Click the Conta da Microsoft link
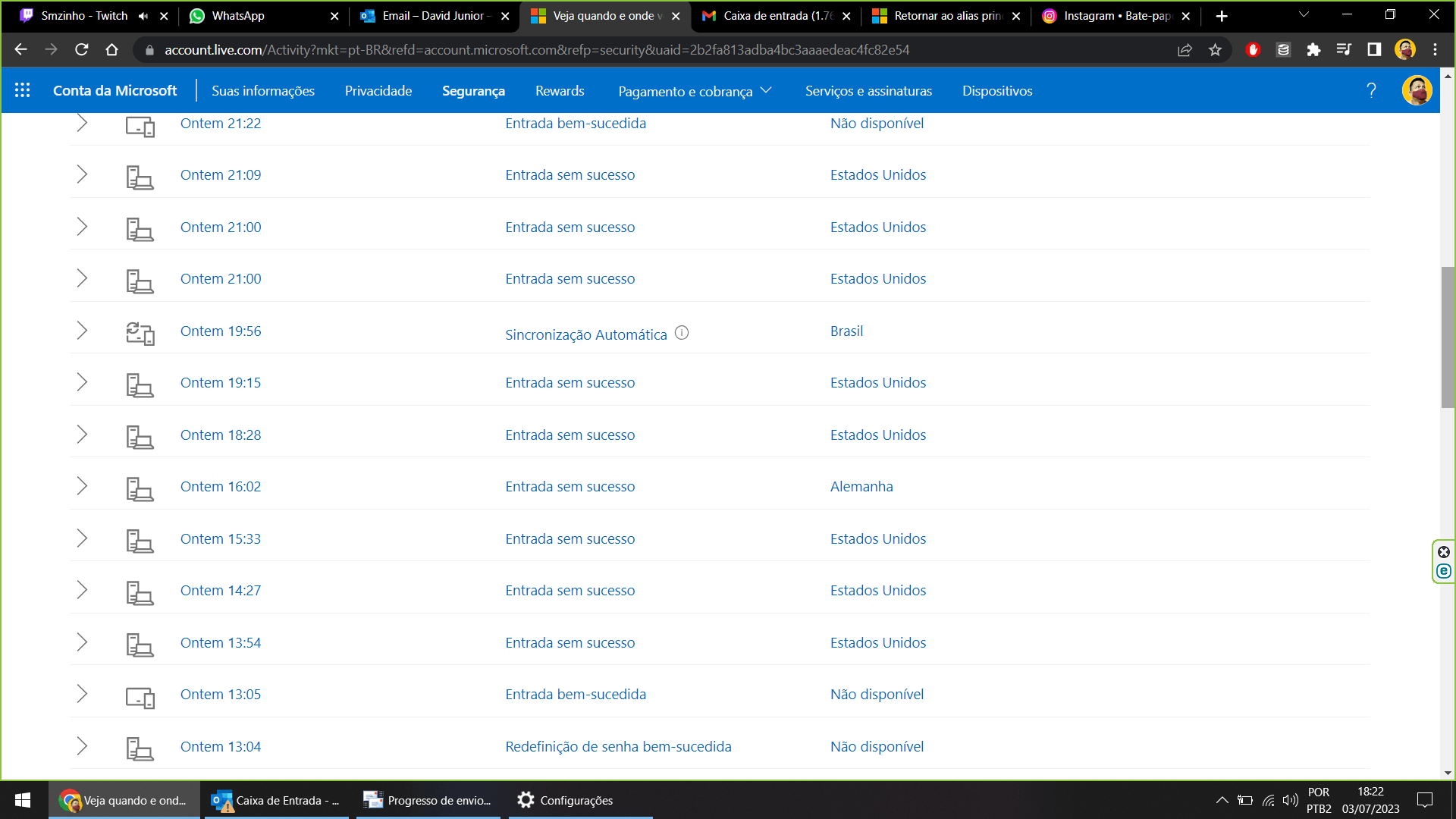Viewport: 1456px width, 819px height. click(115, 91)
